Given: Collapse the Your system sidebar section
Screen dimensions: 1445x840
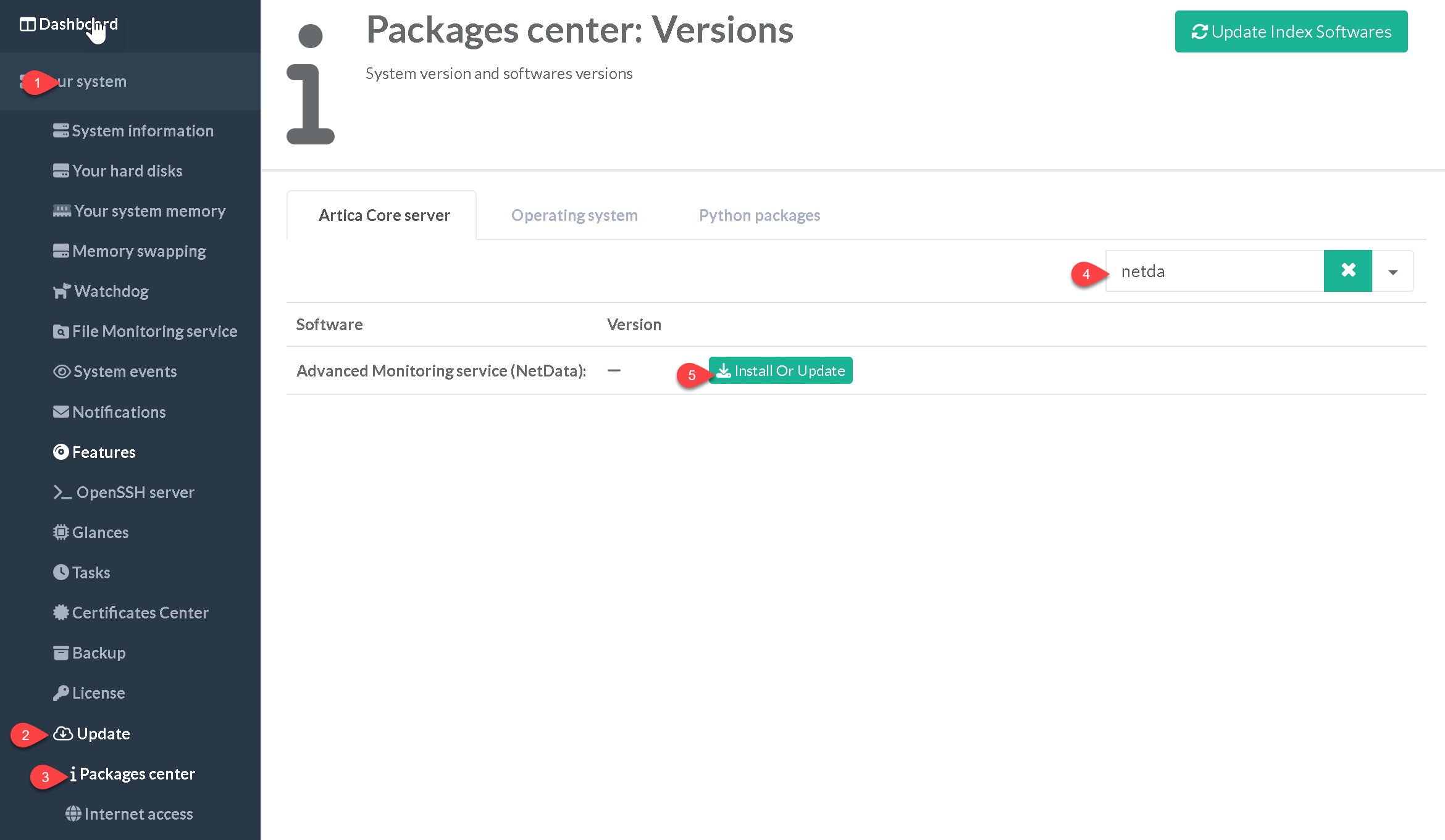Looking at the screenshot, I should click(x=93, y=81).
